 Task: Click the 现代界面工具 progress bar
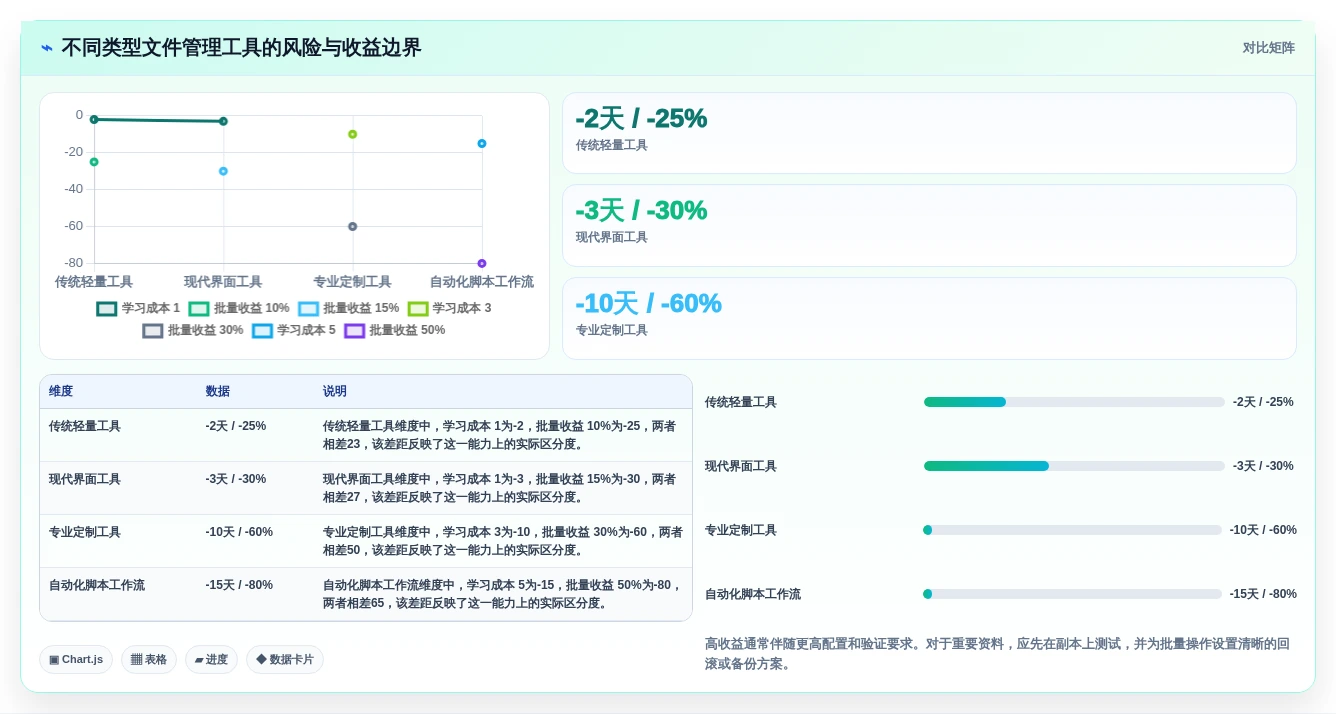[1074, 466]
